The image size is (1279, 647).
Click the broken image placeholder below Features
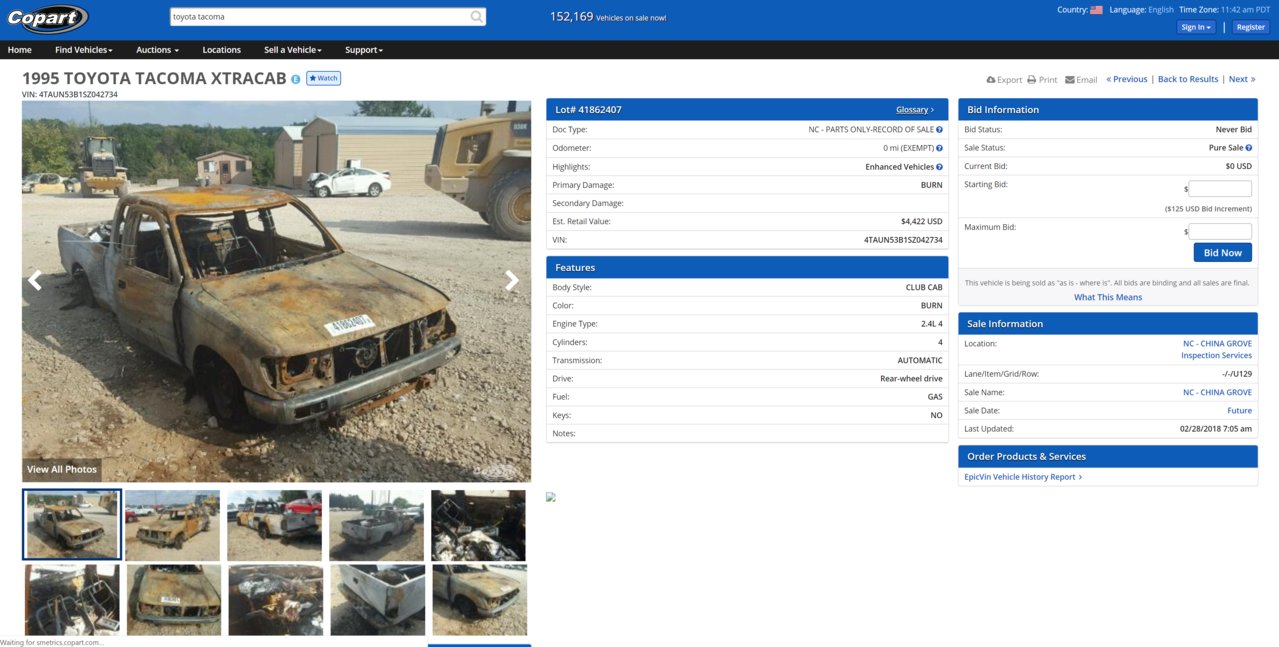(x=551, y=497)
